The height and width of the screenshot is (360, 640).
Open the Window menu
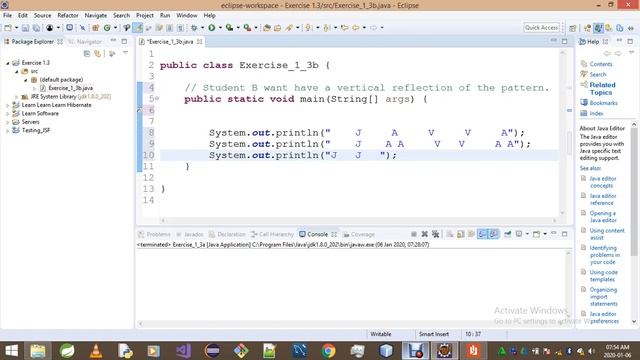click(187, 16)
